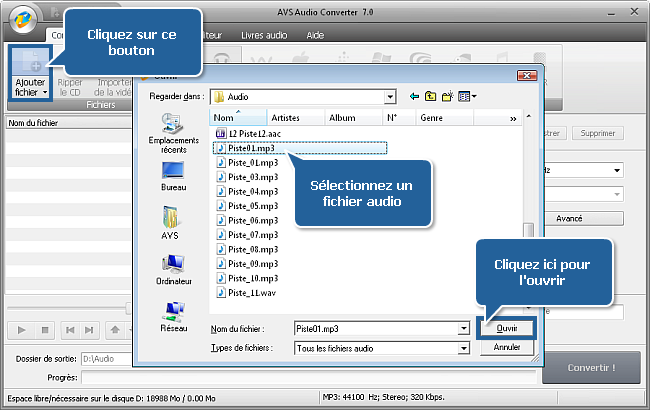Image resolution: width=650 pixels, height=410 pixels.
Task: Click the Ouvrir button
Action: [x=507, y=328]
